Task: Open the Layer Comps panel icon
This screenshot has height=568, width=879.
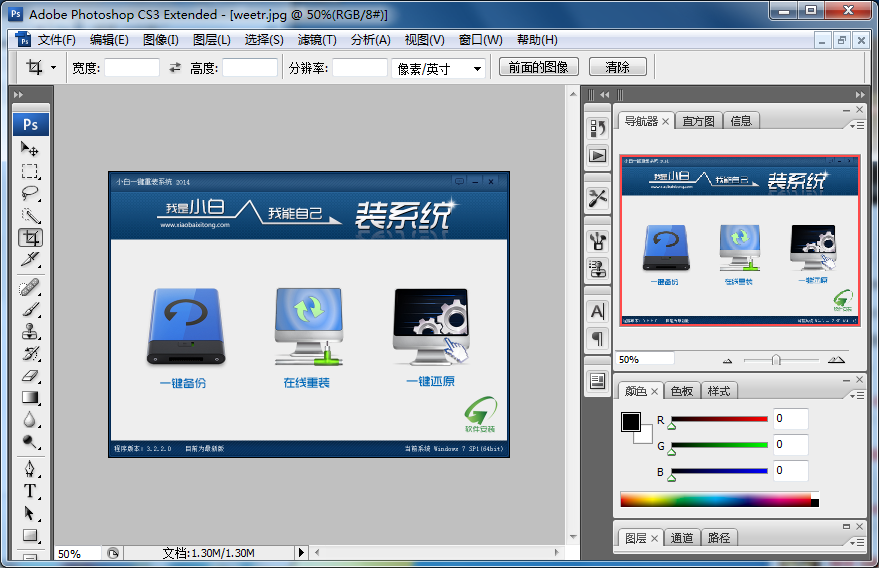Action: point(598,382)
